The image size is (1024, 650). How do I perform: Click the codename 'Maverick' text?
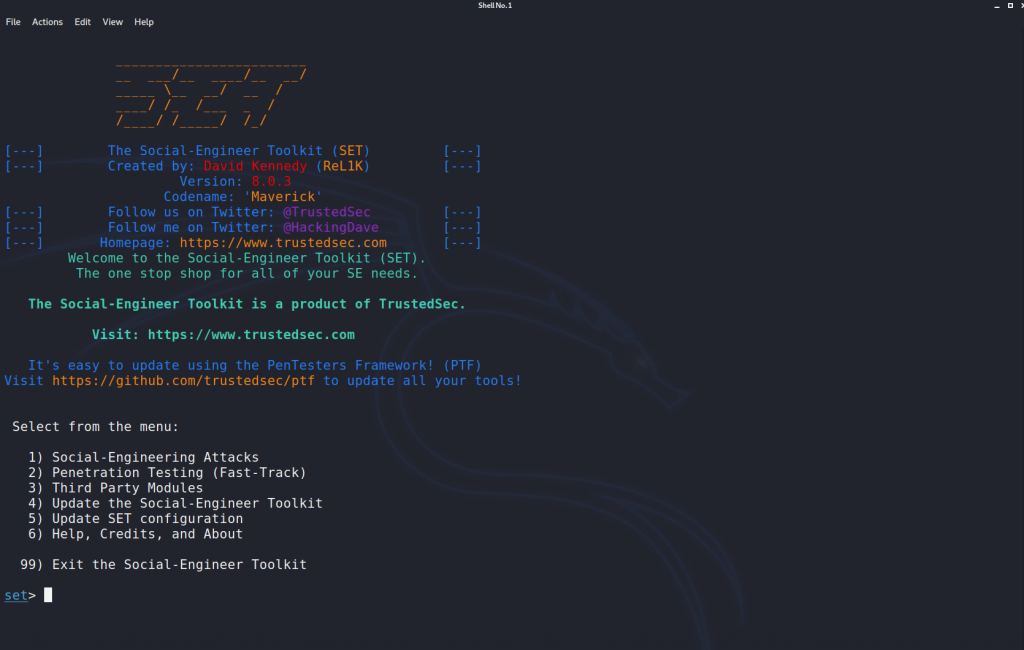(283, 197)
